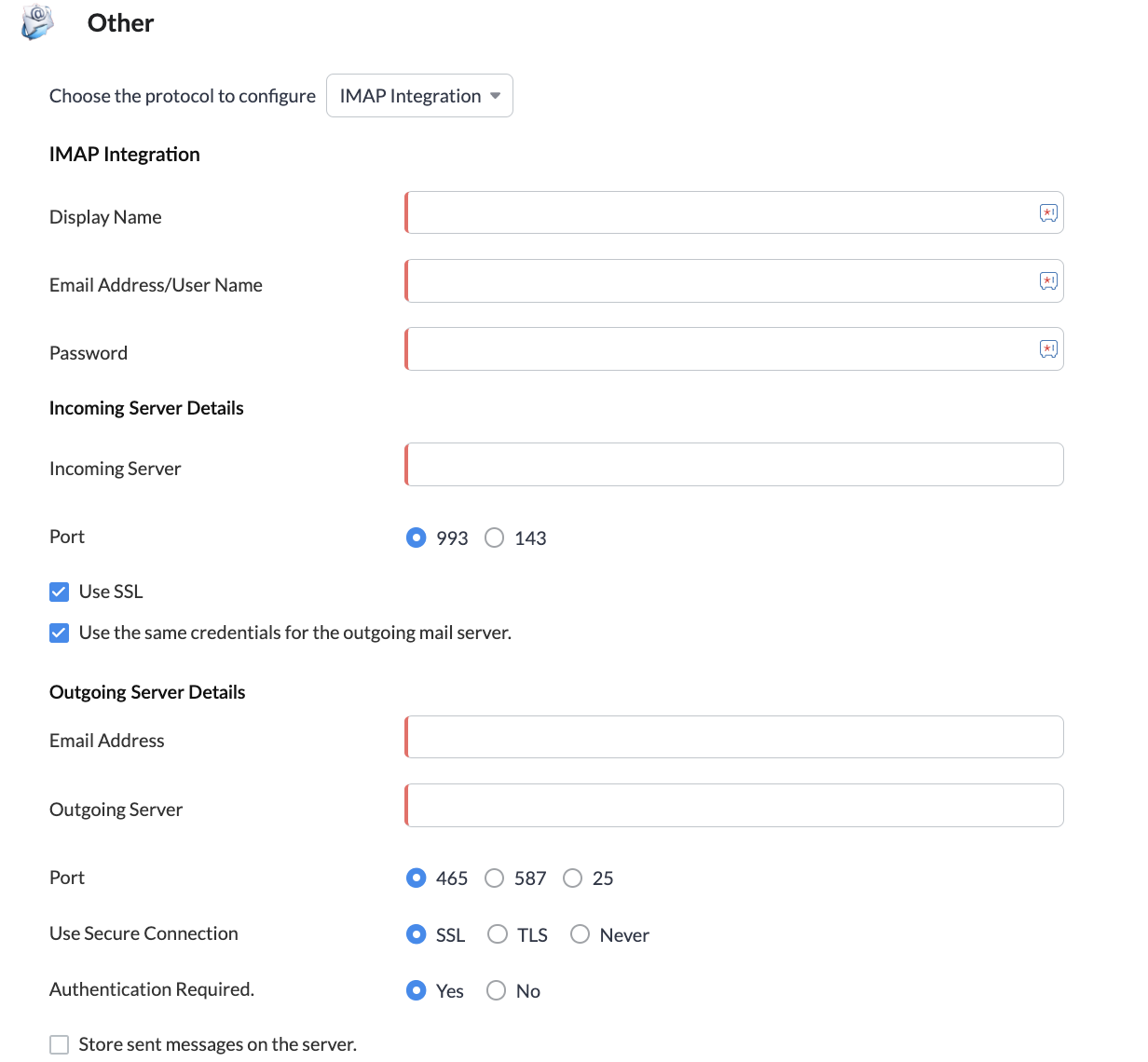Select SSL secure connection radio button
Image resolution: width=1148 pixels, height=1062 pixels.
pyautogui.click(x=417, y=934)
